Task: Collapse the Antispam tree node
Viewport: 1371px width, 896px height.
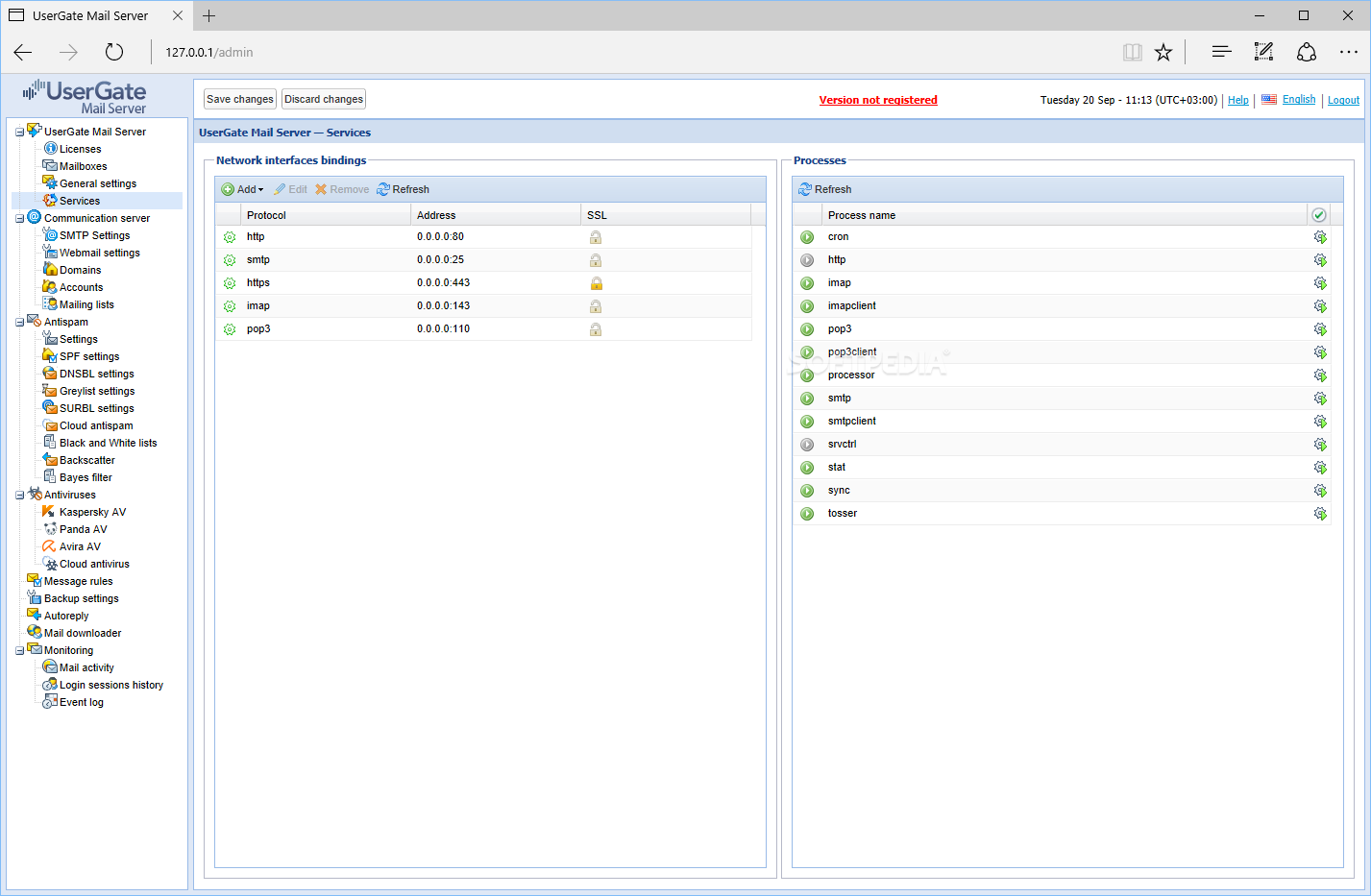Action: tap(19, 323)
